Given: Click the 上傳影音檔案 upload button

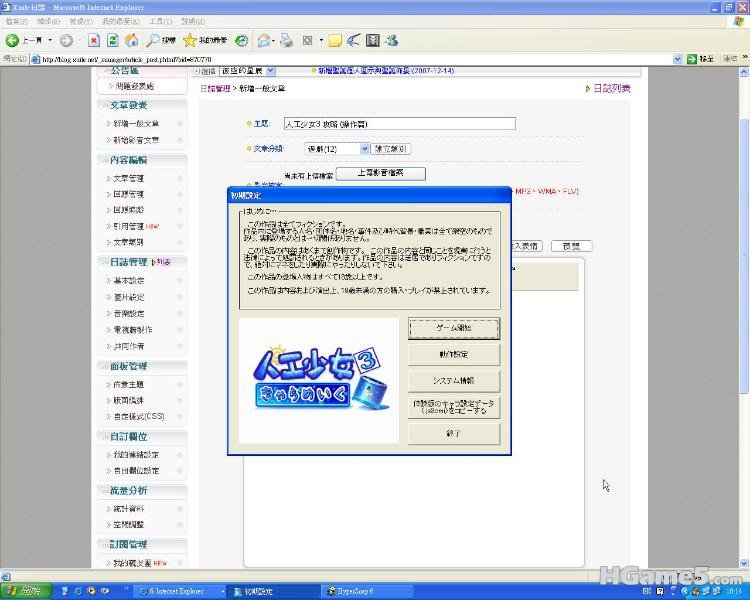Looking at the screenshot, I should tap(381, 174).
